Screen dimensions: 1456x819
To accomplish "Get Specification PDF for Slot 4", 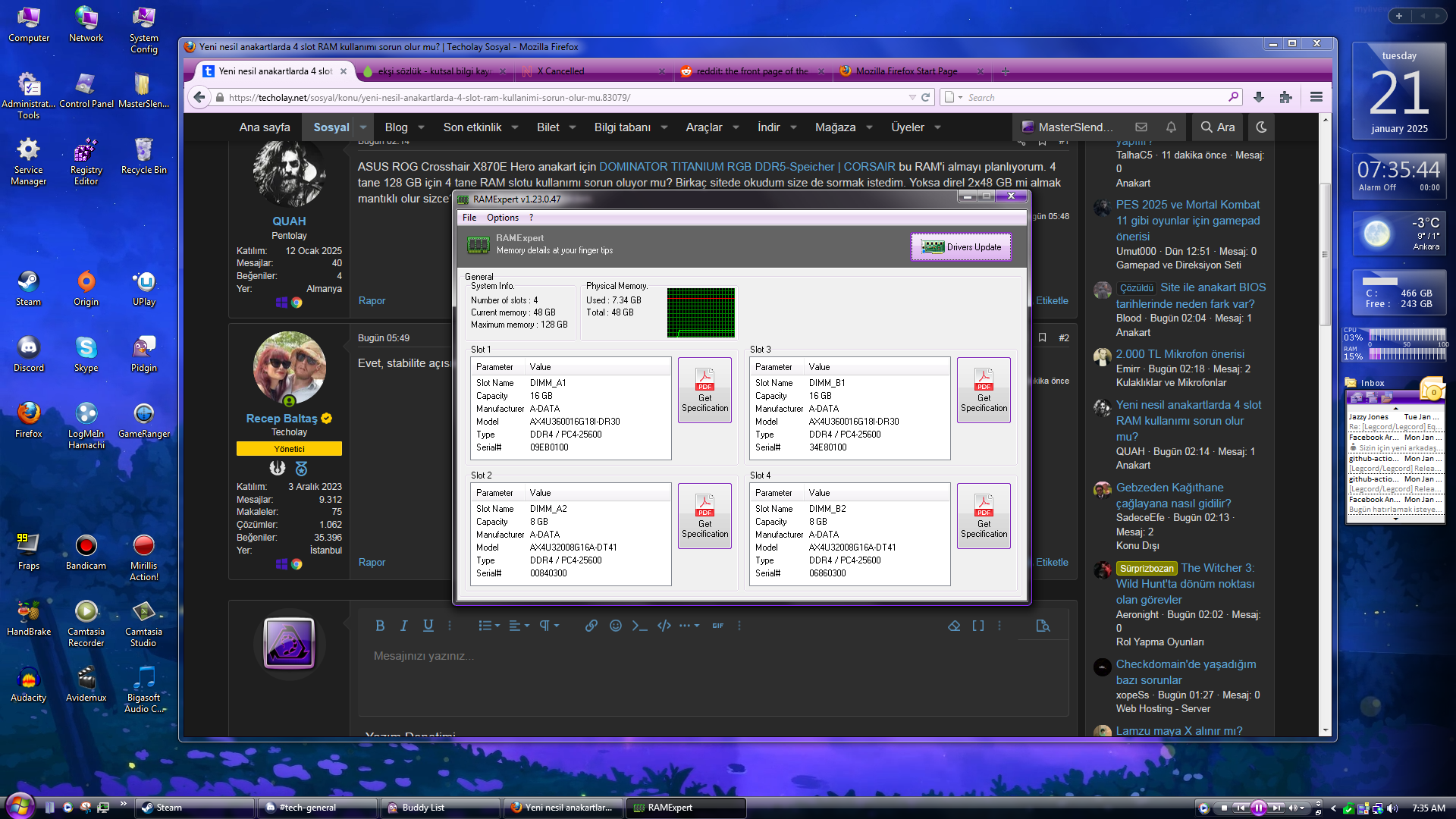I will tap(984, 516).
